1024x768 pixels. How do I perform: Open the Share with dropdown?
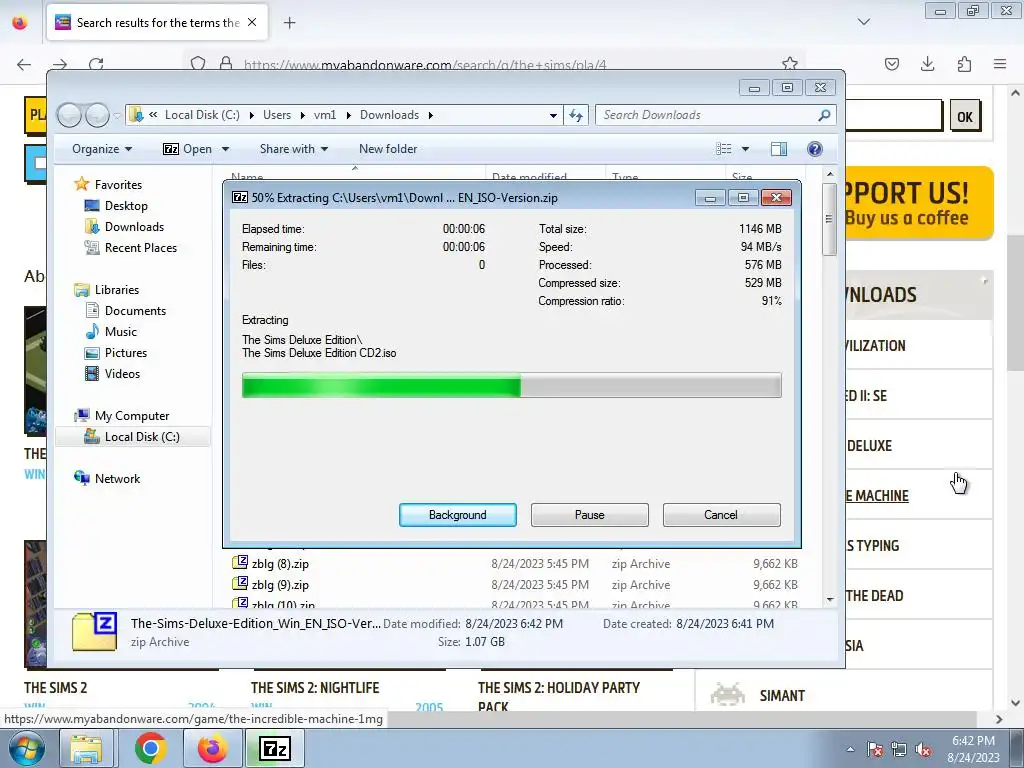coord(293,149)
